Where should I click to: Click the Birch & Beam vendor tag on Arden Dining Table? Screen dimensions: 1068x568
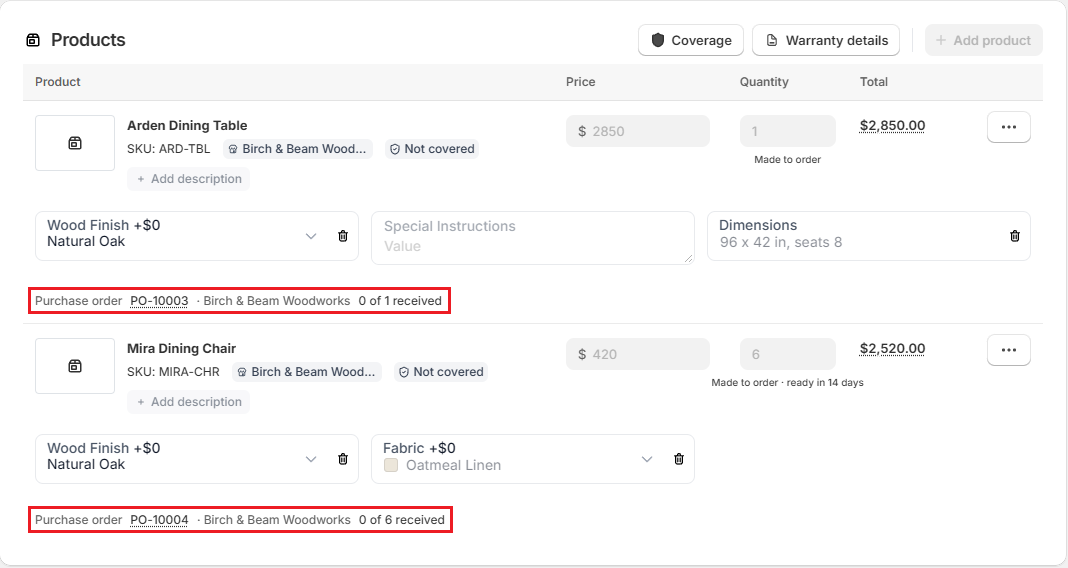point(298,149)
